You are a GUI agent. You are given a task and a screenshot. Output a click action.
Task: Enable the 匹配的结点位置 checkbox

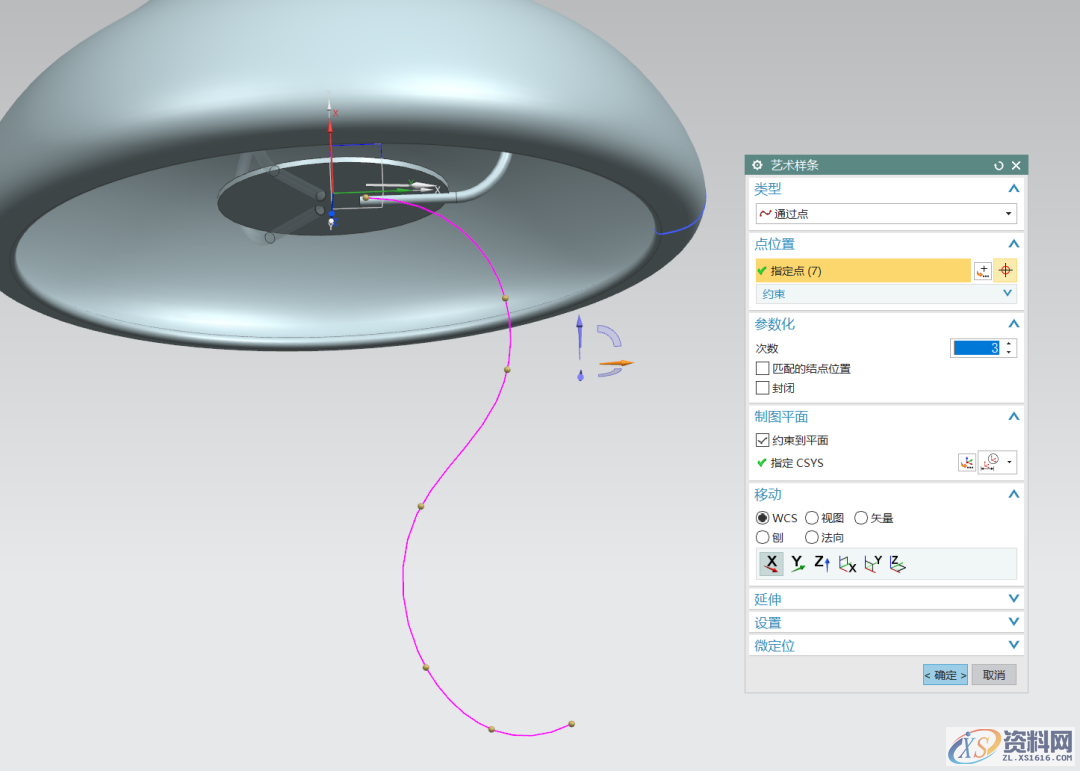[763, 369]
